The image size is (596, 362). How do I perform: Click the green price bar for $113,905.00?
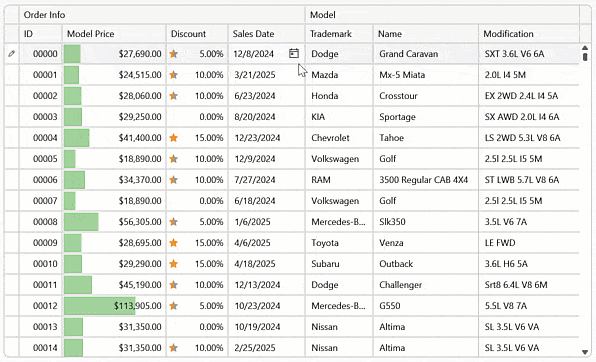(100, 306)
